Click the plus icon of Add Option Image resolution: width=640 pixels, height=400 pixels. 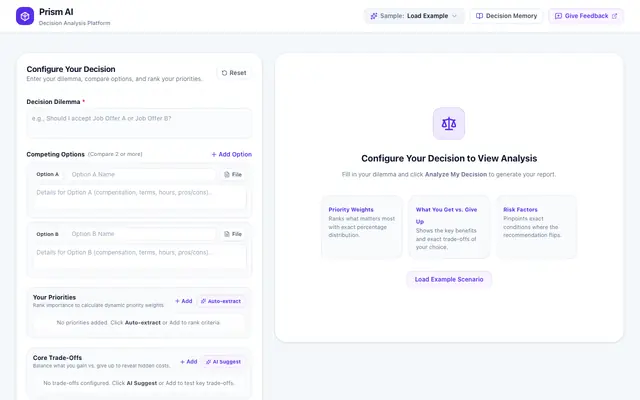point(214,155)
